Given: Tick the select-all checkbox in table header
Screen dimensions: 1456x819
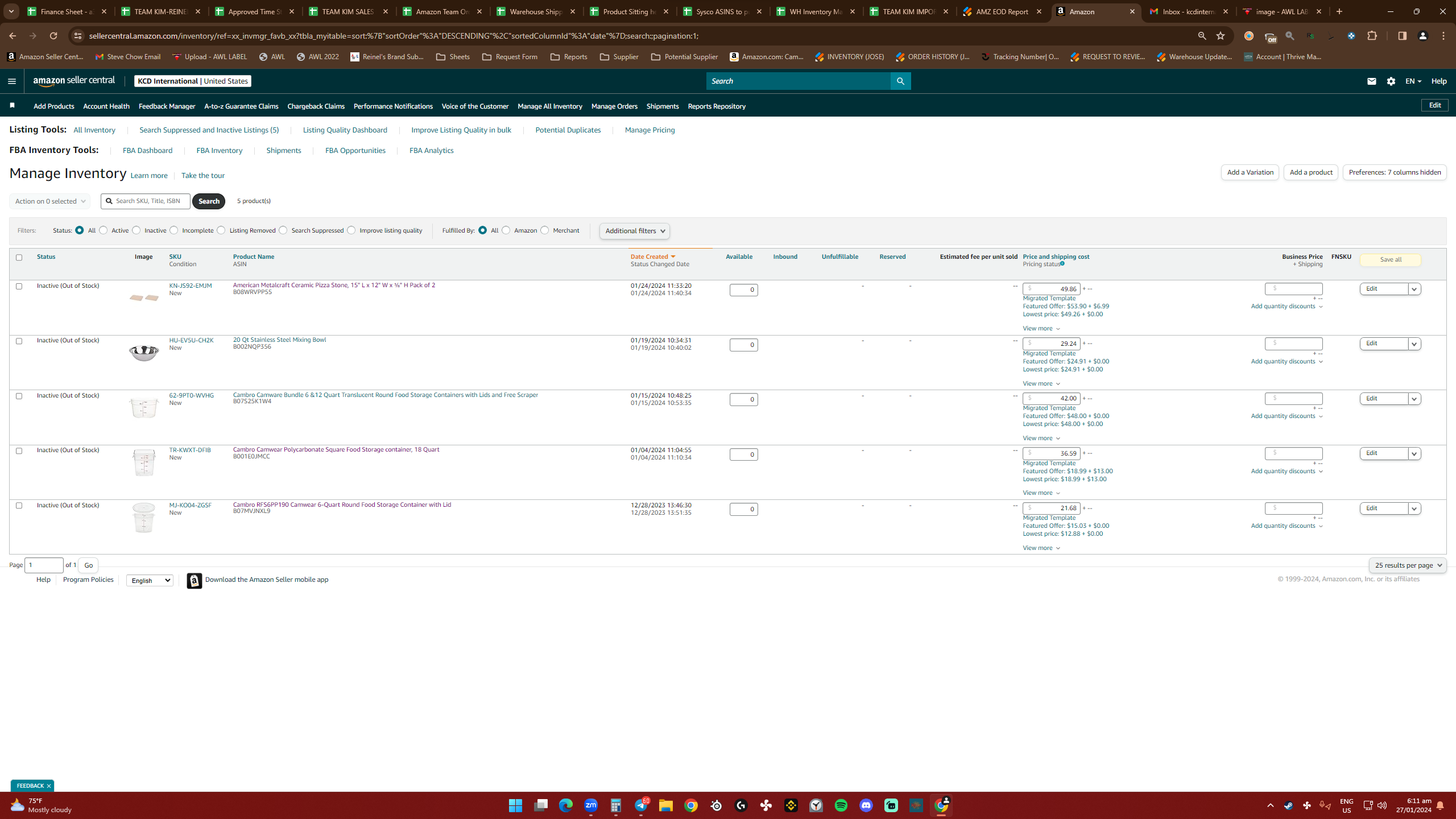Looking at the screenshot, I should [19, 258].
